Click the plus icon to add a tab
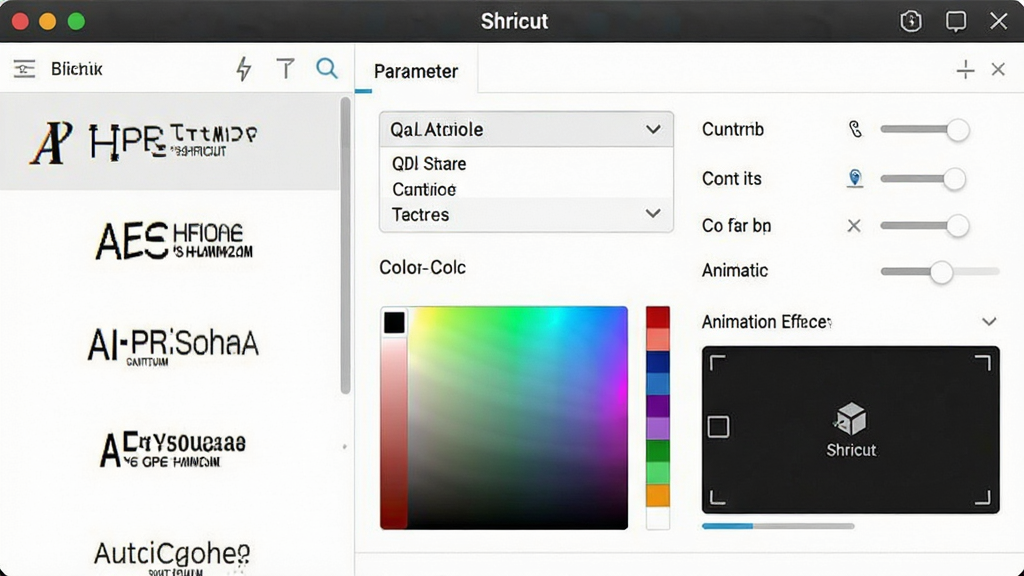This screenshot has width=1024, height=576. click(965, 69)
